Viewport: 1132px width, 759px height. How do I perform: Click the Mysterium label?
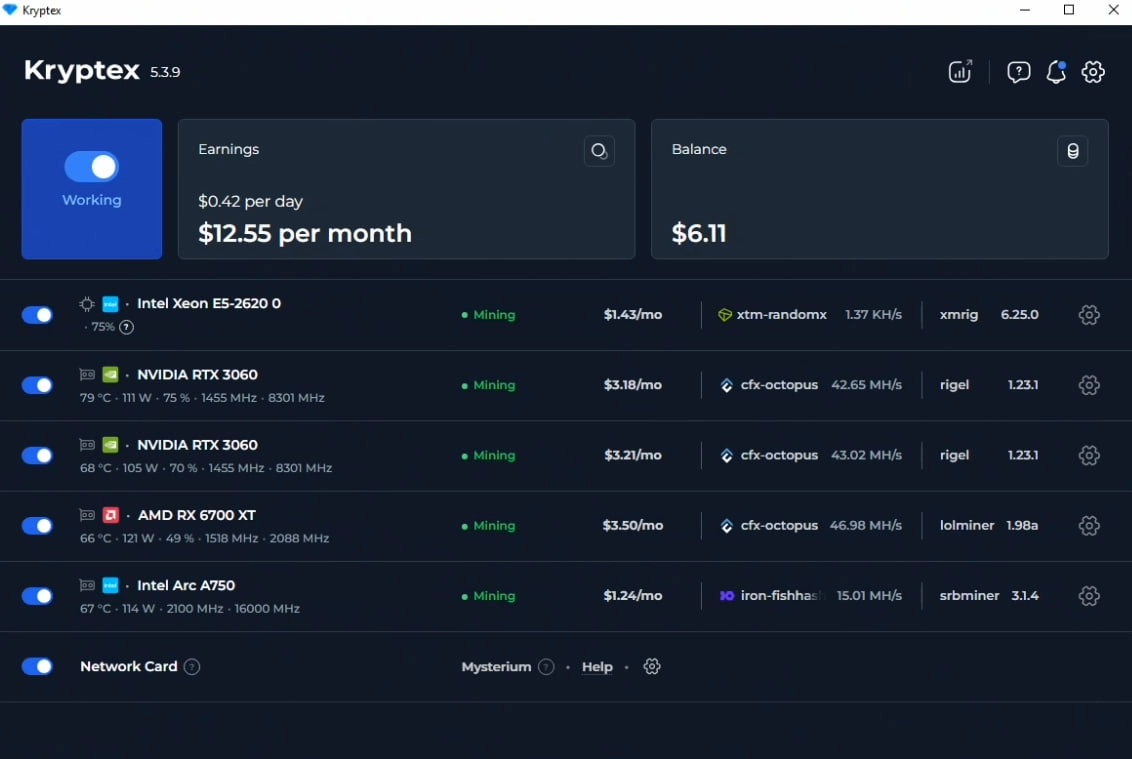click(x=496, y=667)
